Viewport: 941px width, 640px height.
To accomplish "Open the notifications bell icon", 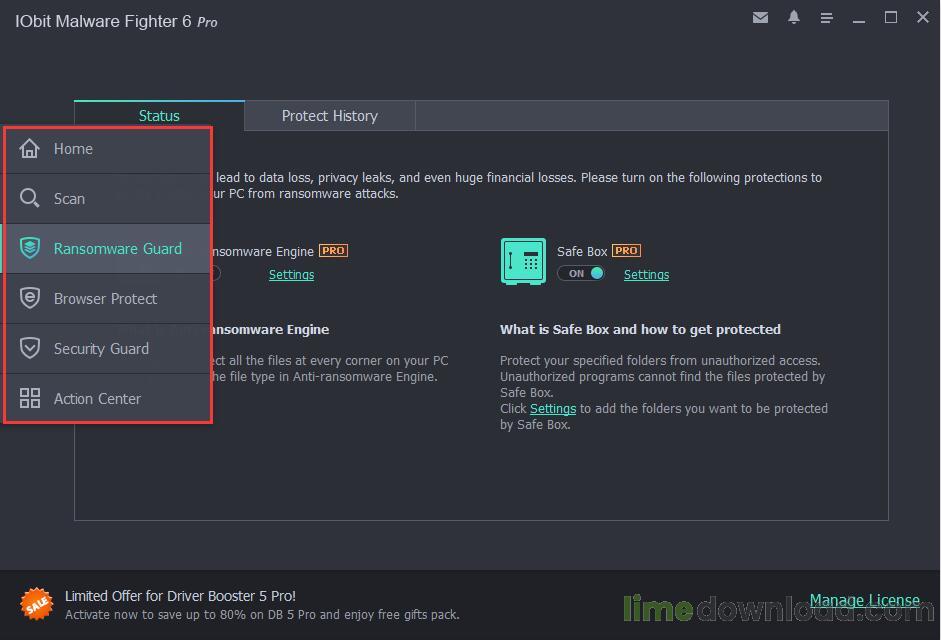I will (793, 17).
